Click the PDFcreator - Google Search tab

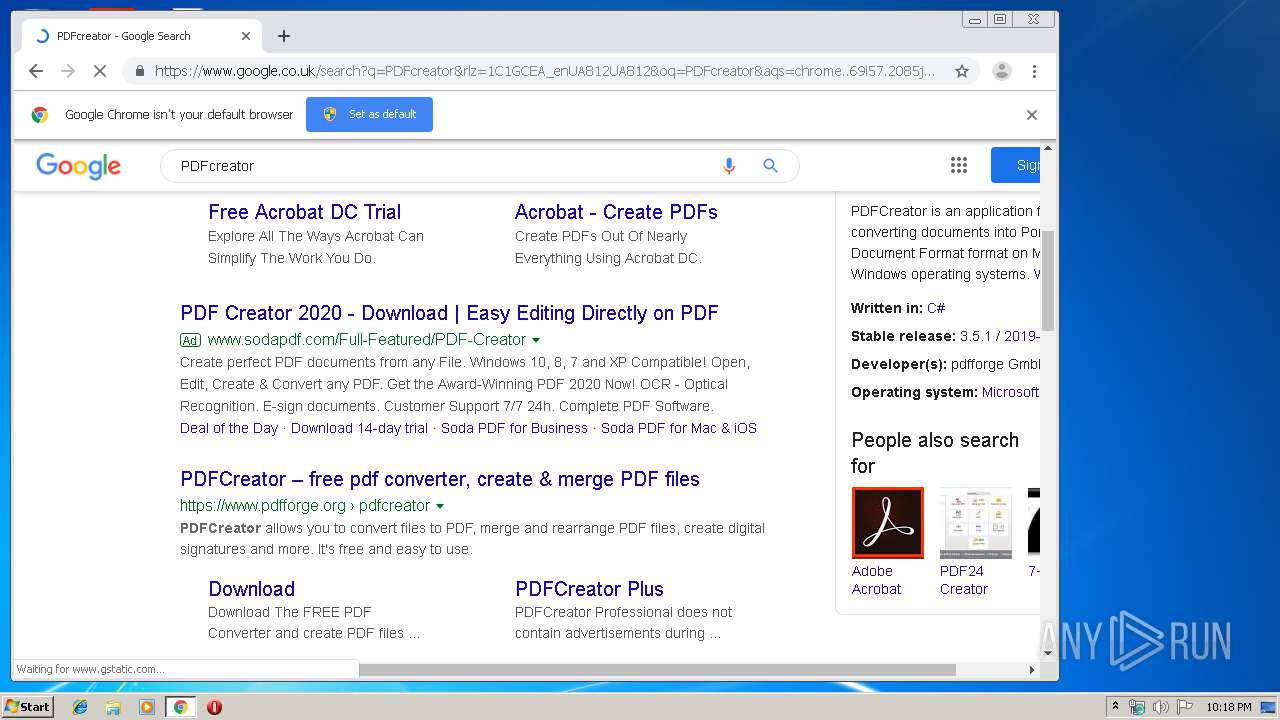click(140, 36)
